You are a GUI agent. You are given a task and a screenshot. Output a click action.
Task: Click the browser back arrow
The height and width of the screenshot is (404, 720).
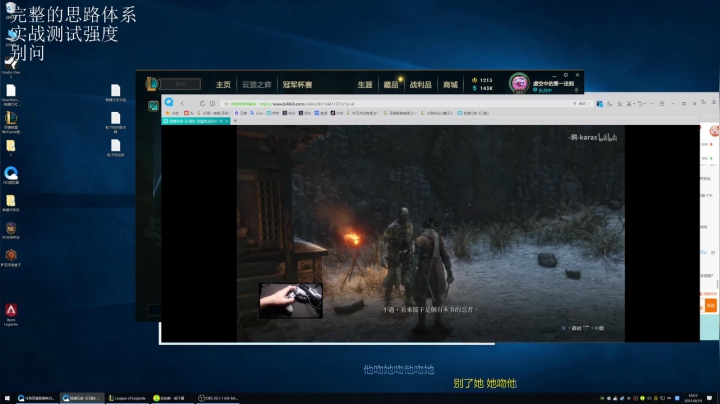pos(182,103)
